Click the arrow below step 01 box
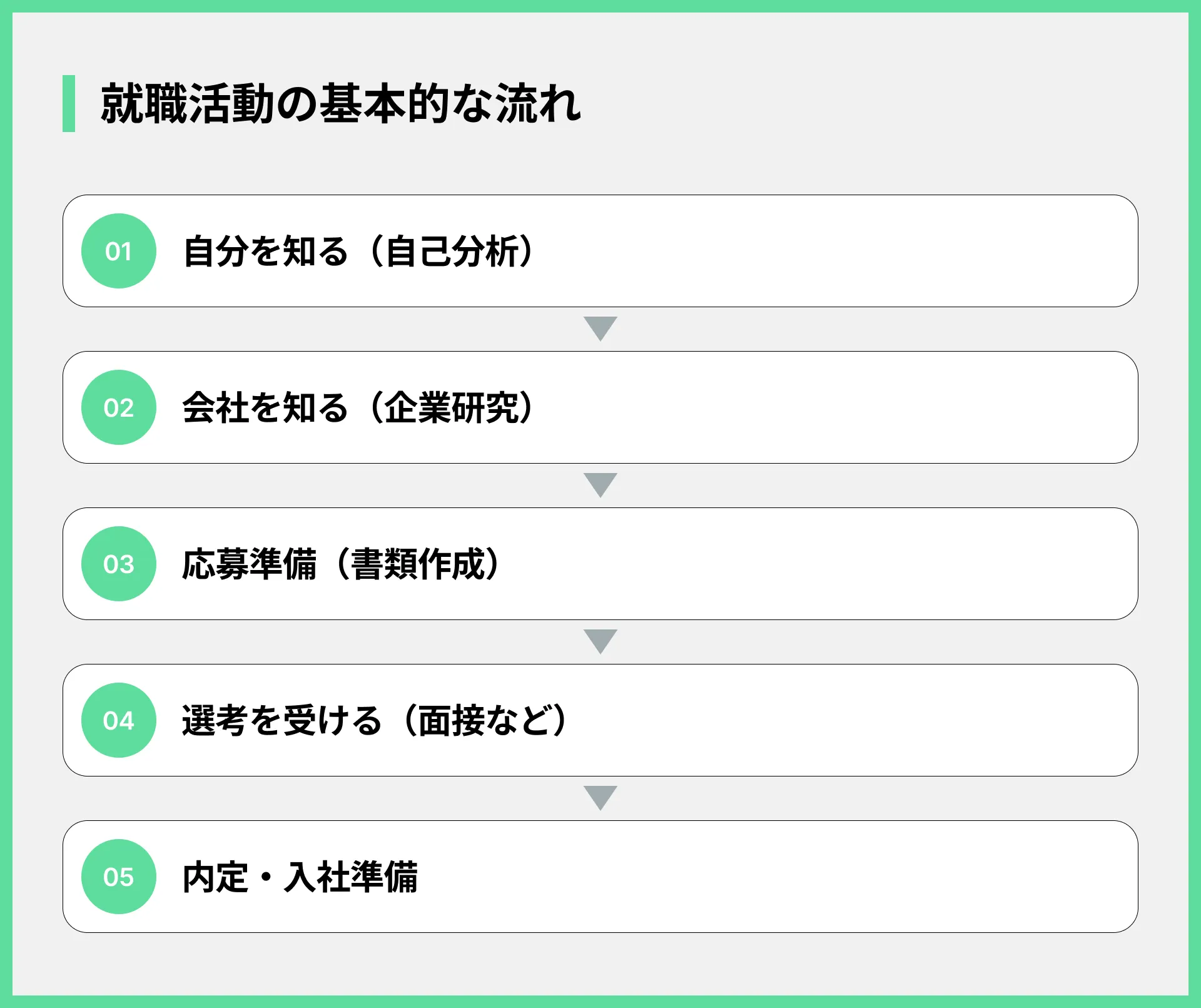This screenshot has width=1201, height=1008. (600, 328)
